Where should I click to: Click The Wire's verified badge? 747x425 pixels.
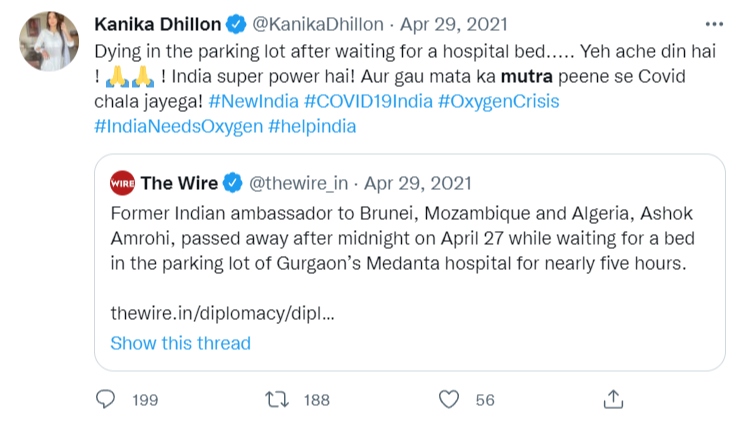tap(234, 183)
